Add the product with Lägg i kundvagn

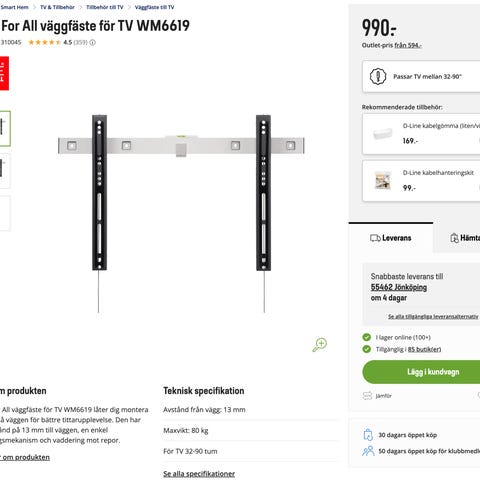coord(421,372)
